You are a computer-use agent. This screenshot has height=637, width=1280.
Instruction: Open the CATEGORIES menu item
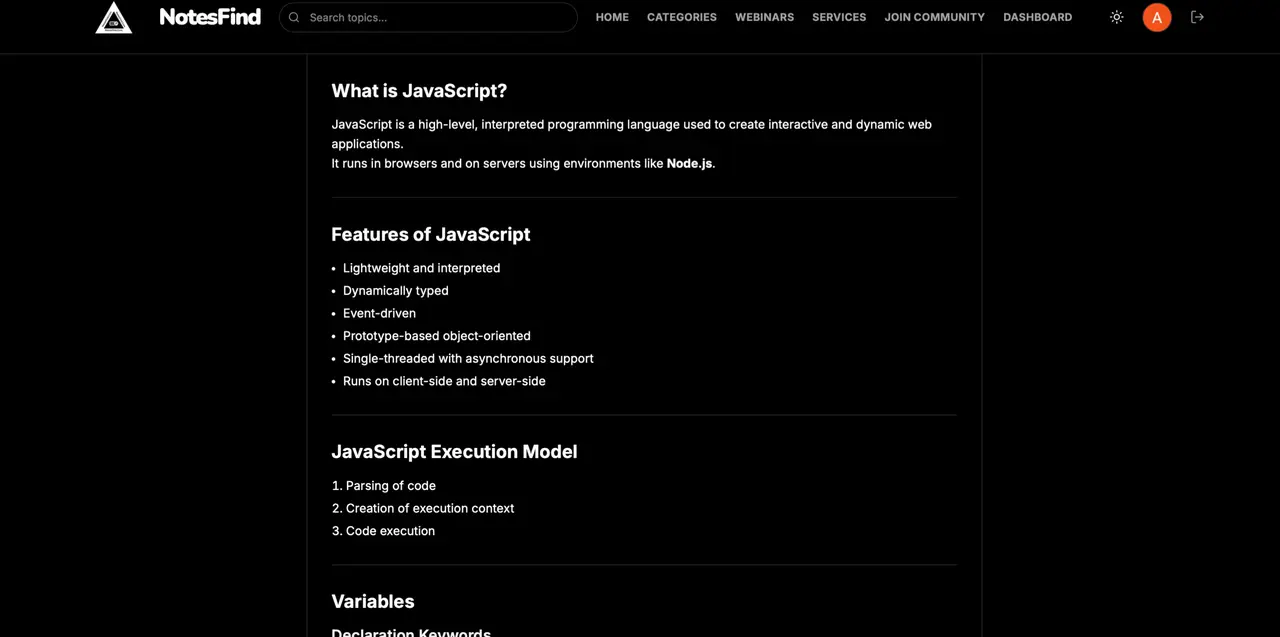click(x=682, y=17)
